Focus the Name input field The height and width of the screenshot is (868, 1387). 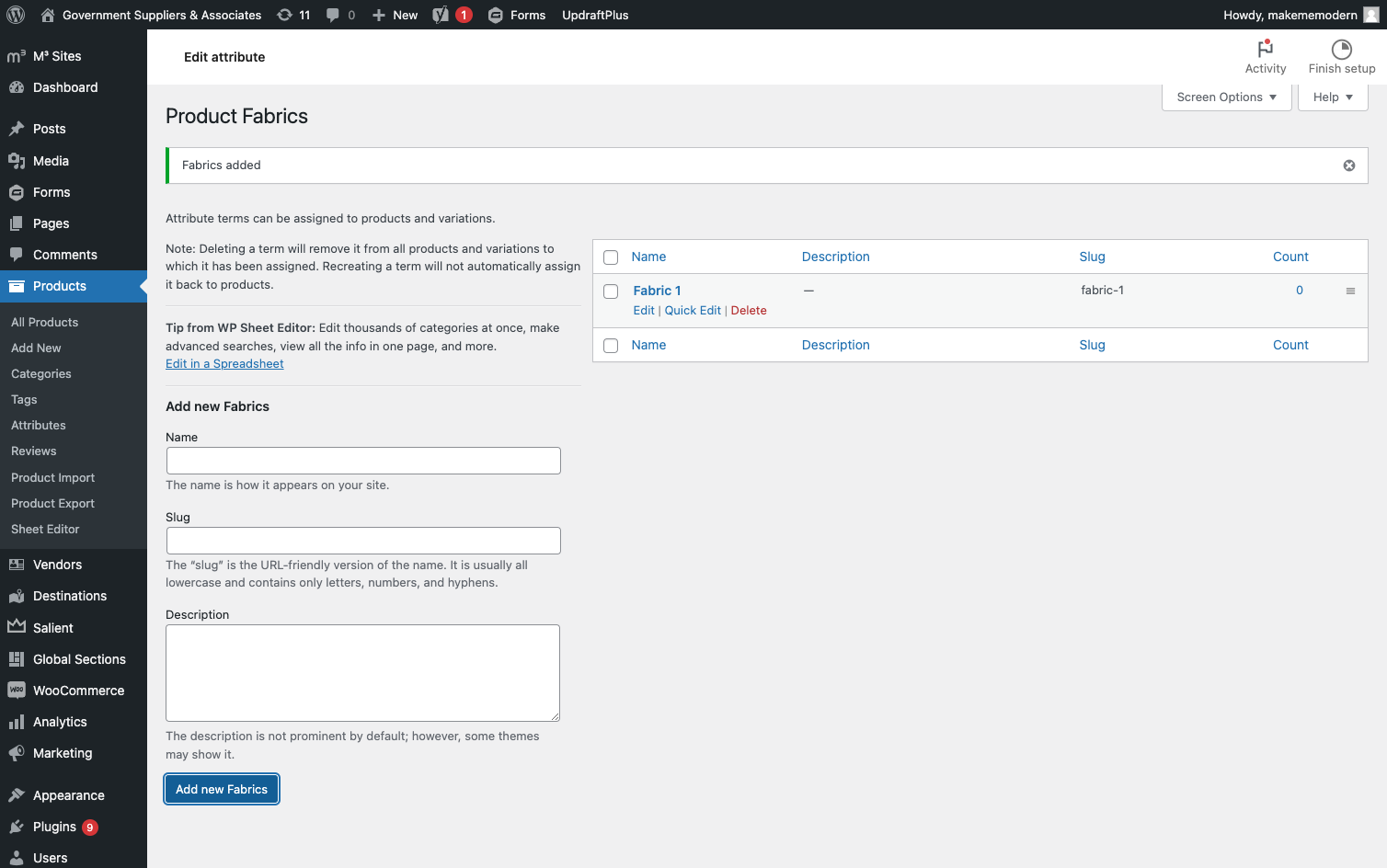(x=363, y=461)
